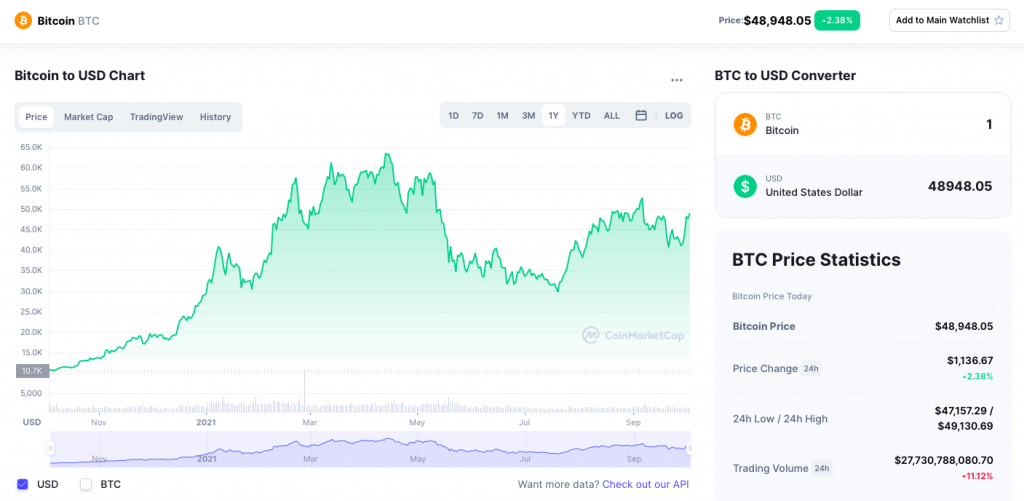Click the Bitcoin to USD Chart heading
Viewport: 1024px width, 501px height.
(80, 75)
